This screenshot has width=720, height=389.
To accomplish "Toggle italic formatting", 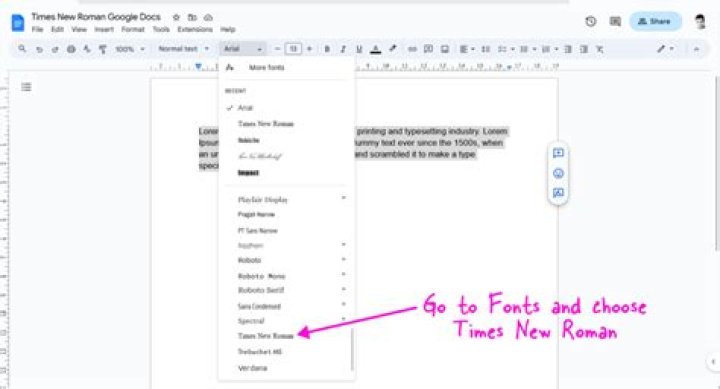I will click(x=343, y=49).
